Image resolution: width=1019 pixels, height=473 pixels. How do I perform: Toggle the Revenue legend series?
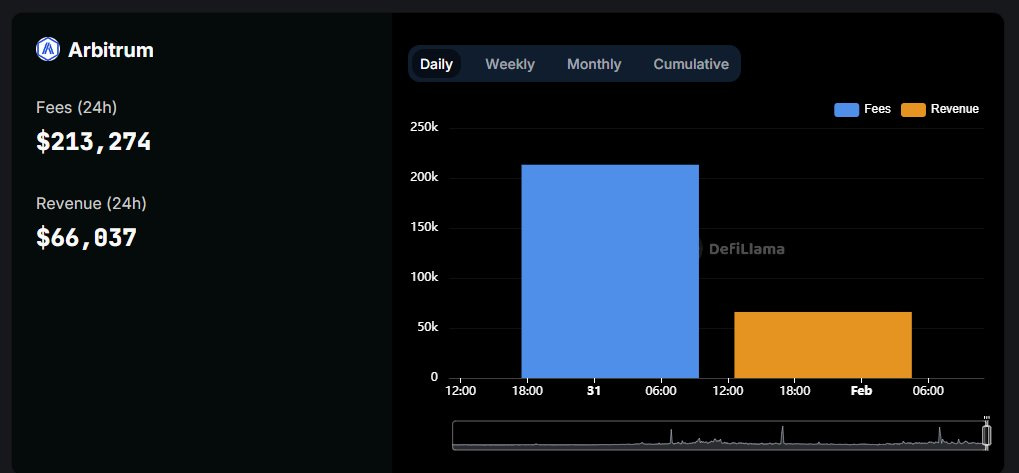coord(940,109)
